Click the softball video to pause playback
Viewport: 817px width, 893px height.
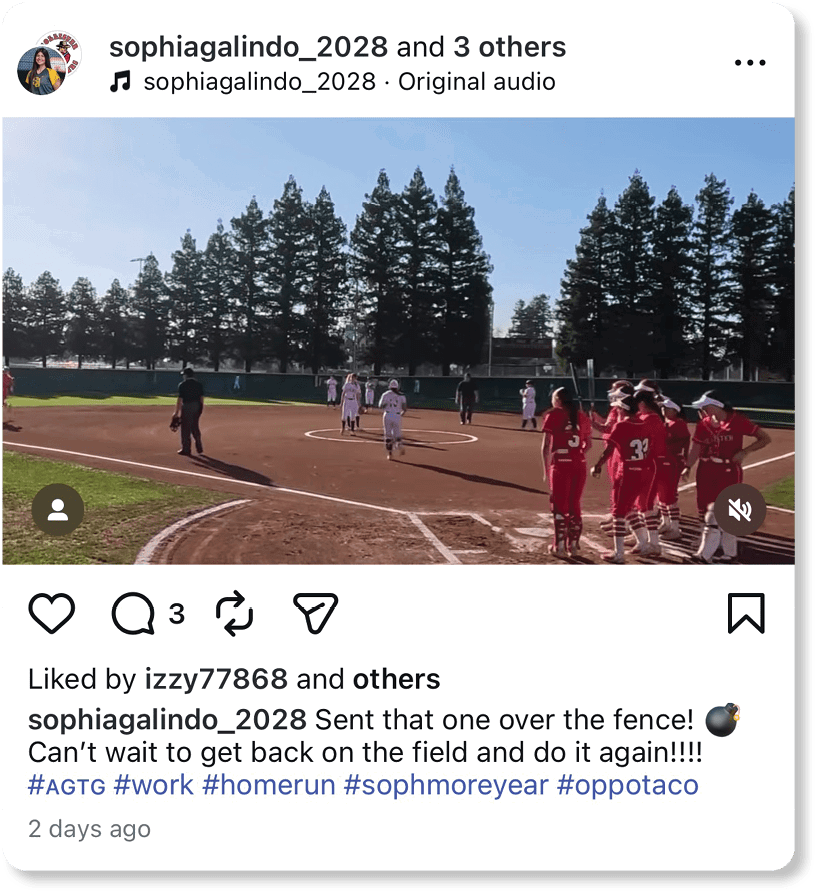tap(399, 341)
